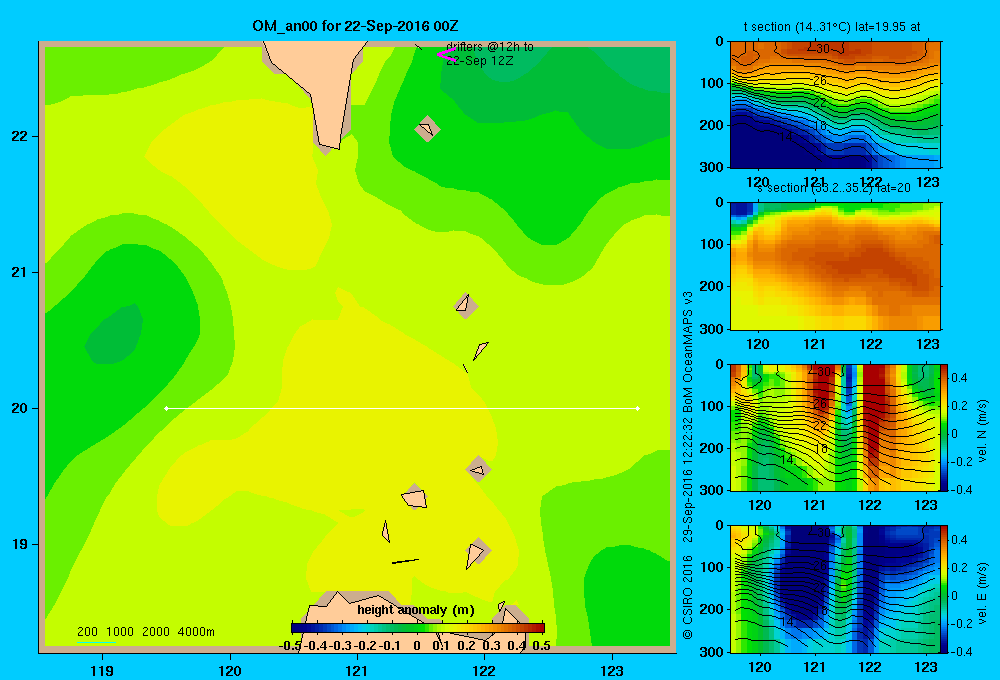1000x680 pixels.
Task: Click the '0.5' value on the height color bar
Action: 541,646
